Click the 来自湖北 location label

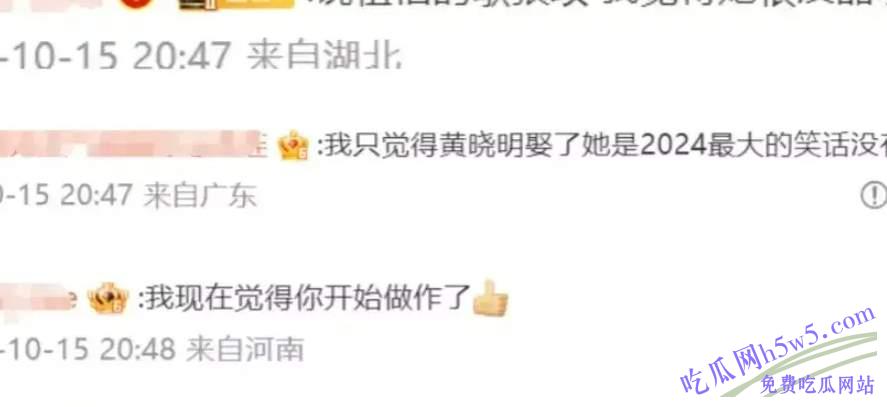(x=325, y=55)
